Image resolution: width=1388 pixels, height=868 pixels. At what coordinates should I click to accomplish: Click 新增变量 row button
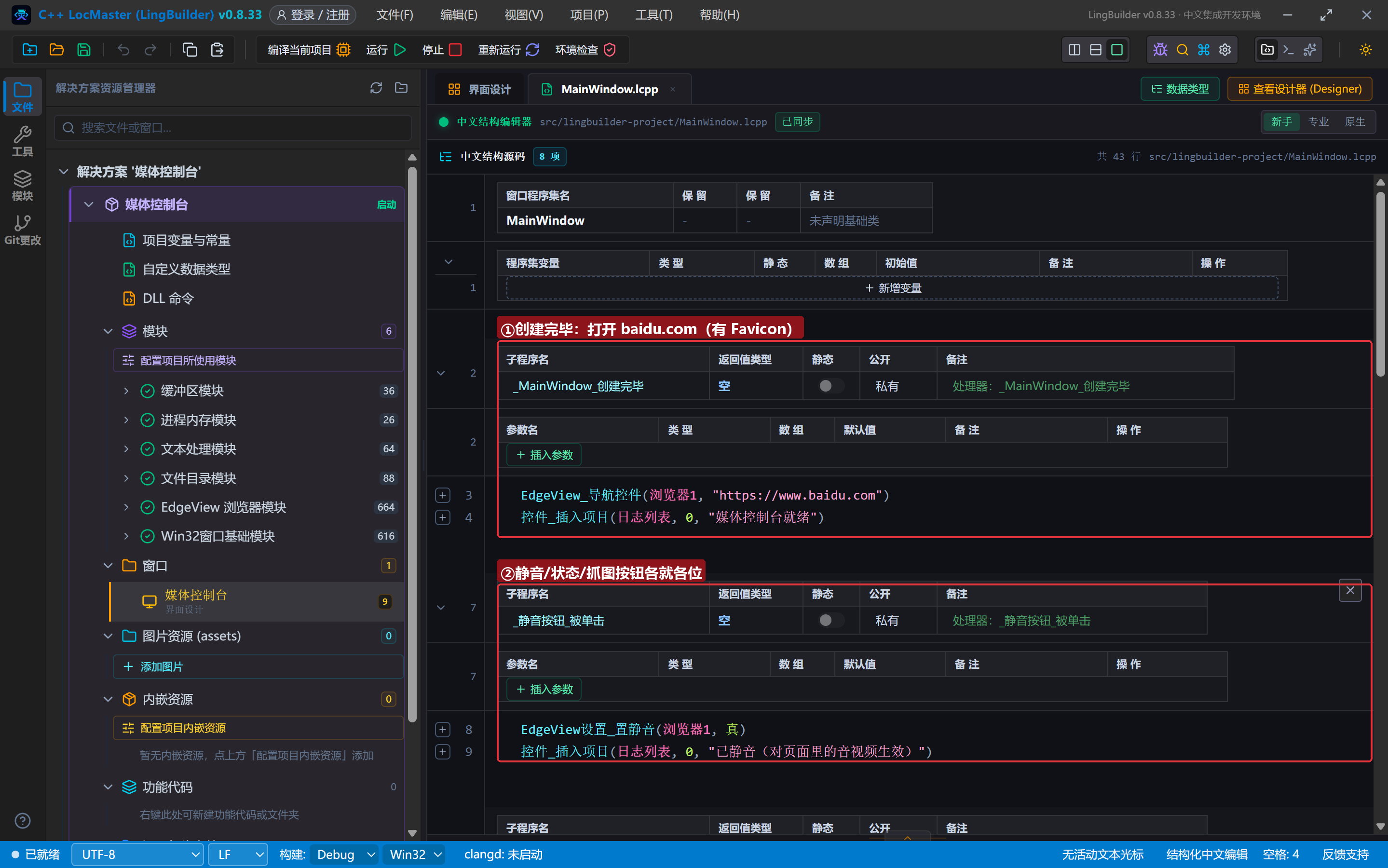coord(893,288)
